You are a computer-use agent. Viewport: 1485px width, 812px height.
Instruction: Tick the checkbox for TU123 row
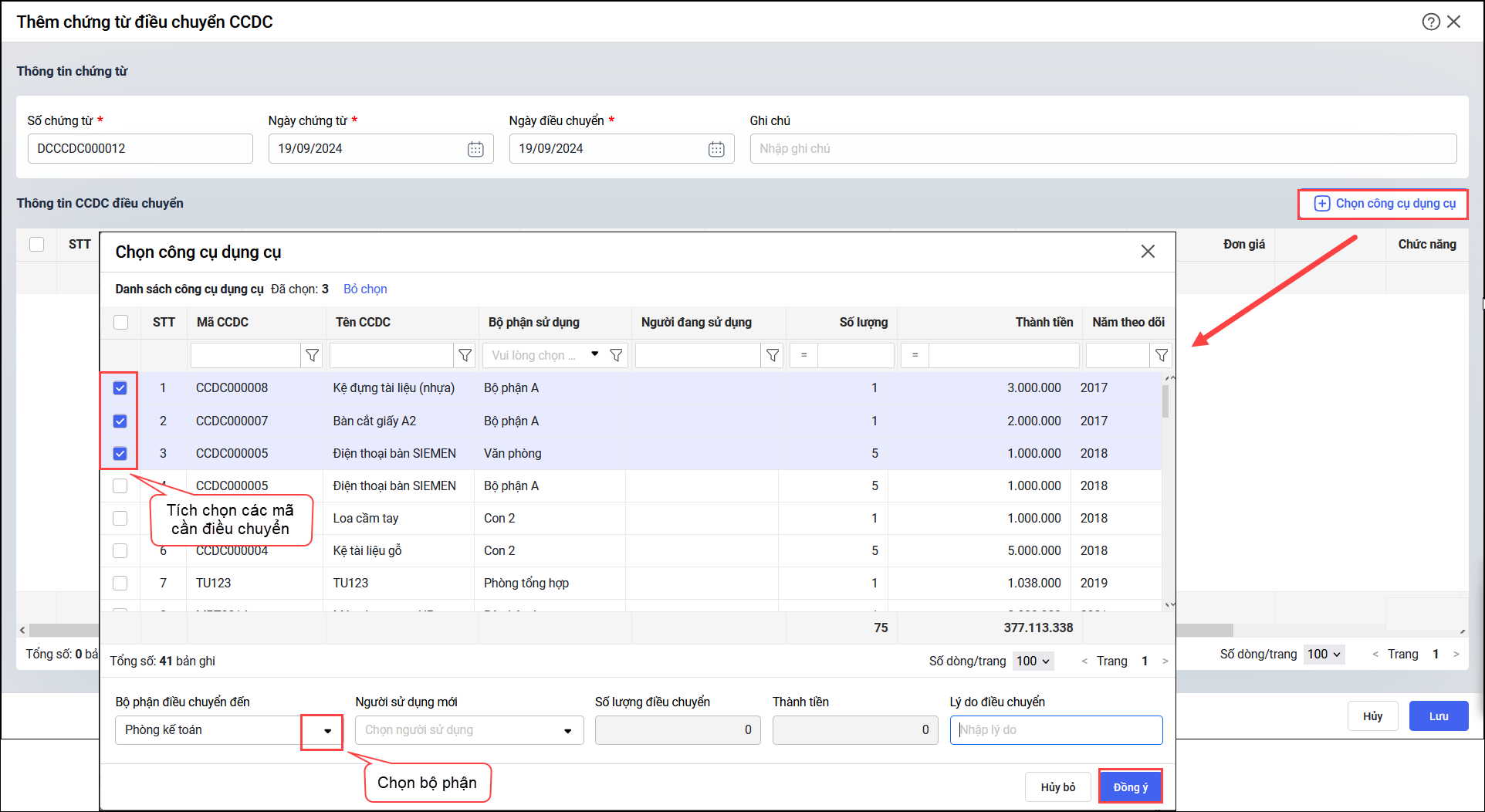[x=120, y=583]
